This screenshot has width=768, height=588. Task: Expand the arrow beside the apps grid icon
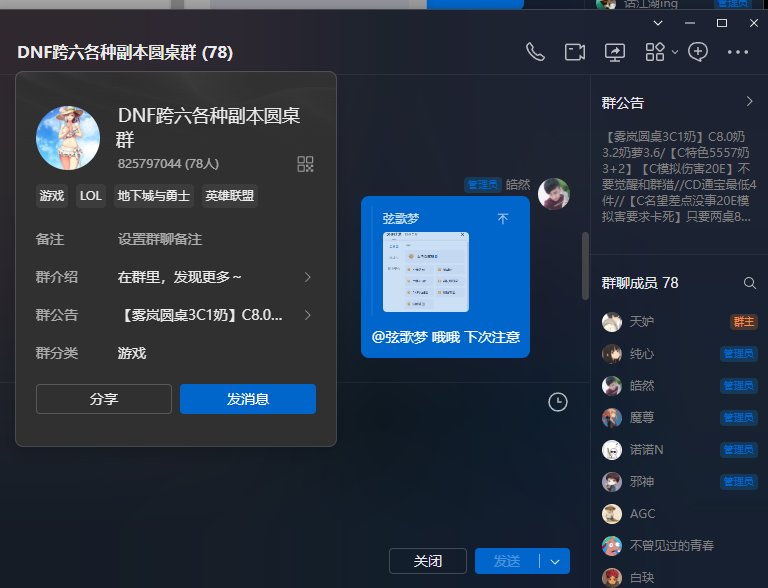click(x=675, y=52)
